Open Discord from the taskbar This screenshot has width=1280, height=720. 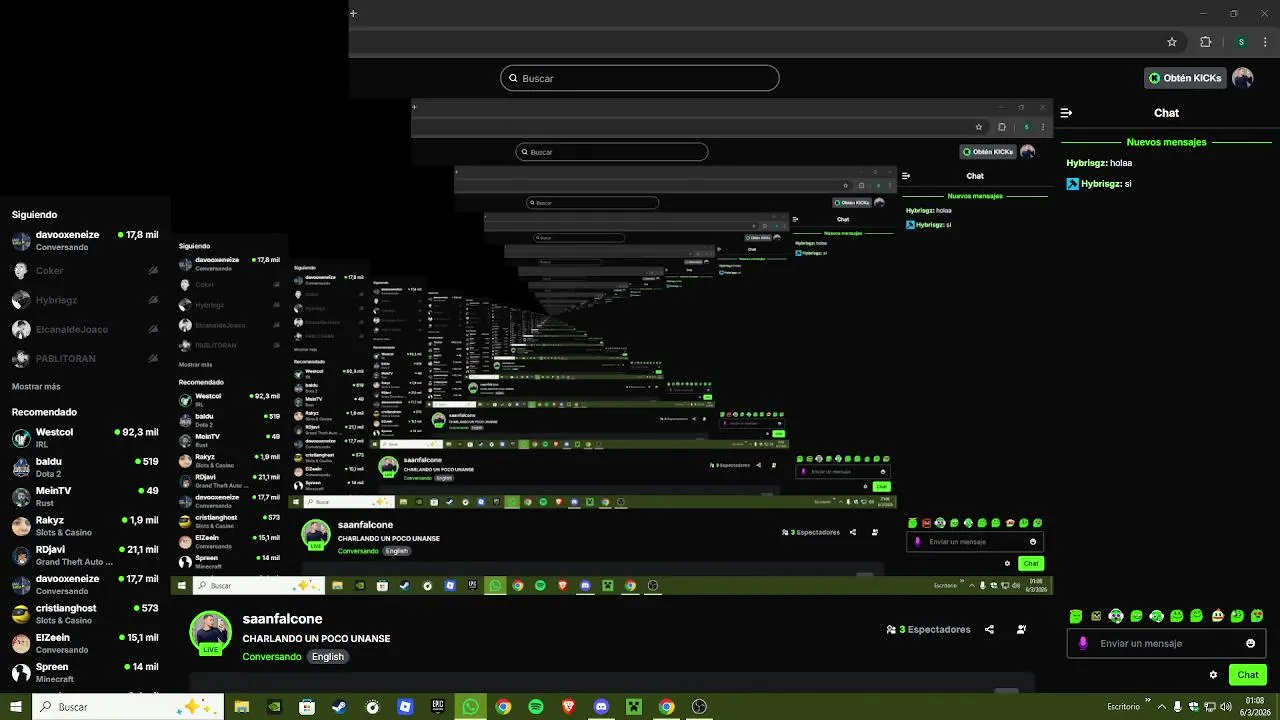tap(601, 707)
